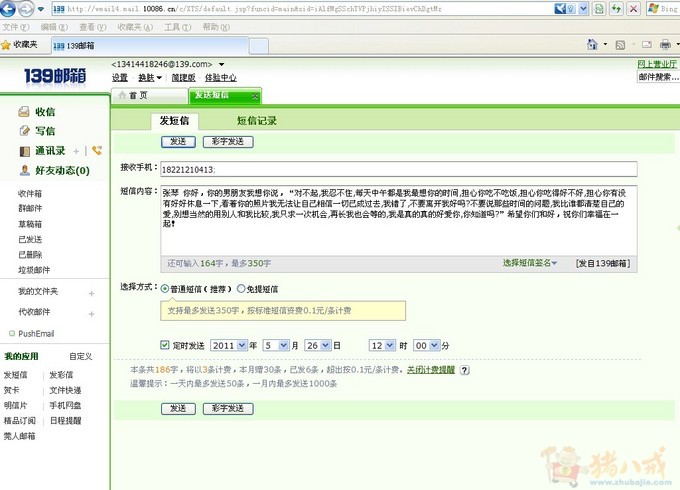Image resolution: width=680 pixels, height=490 pixels.
Task: Open the 体验中心 link
Action: 220,78
